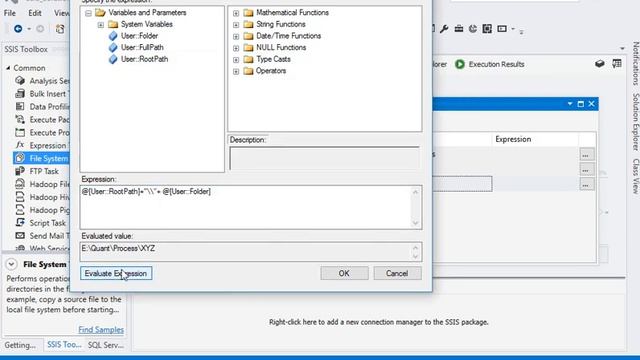The width and height of the screenshot is (640, 360).
Task: Click the SSIS Toolbox cube icon
Action: [600, 64]
